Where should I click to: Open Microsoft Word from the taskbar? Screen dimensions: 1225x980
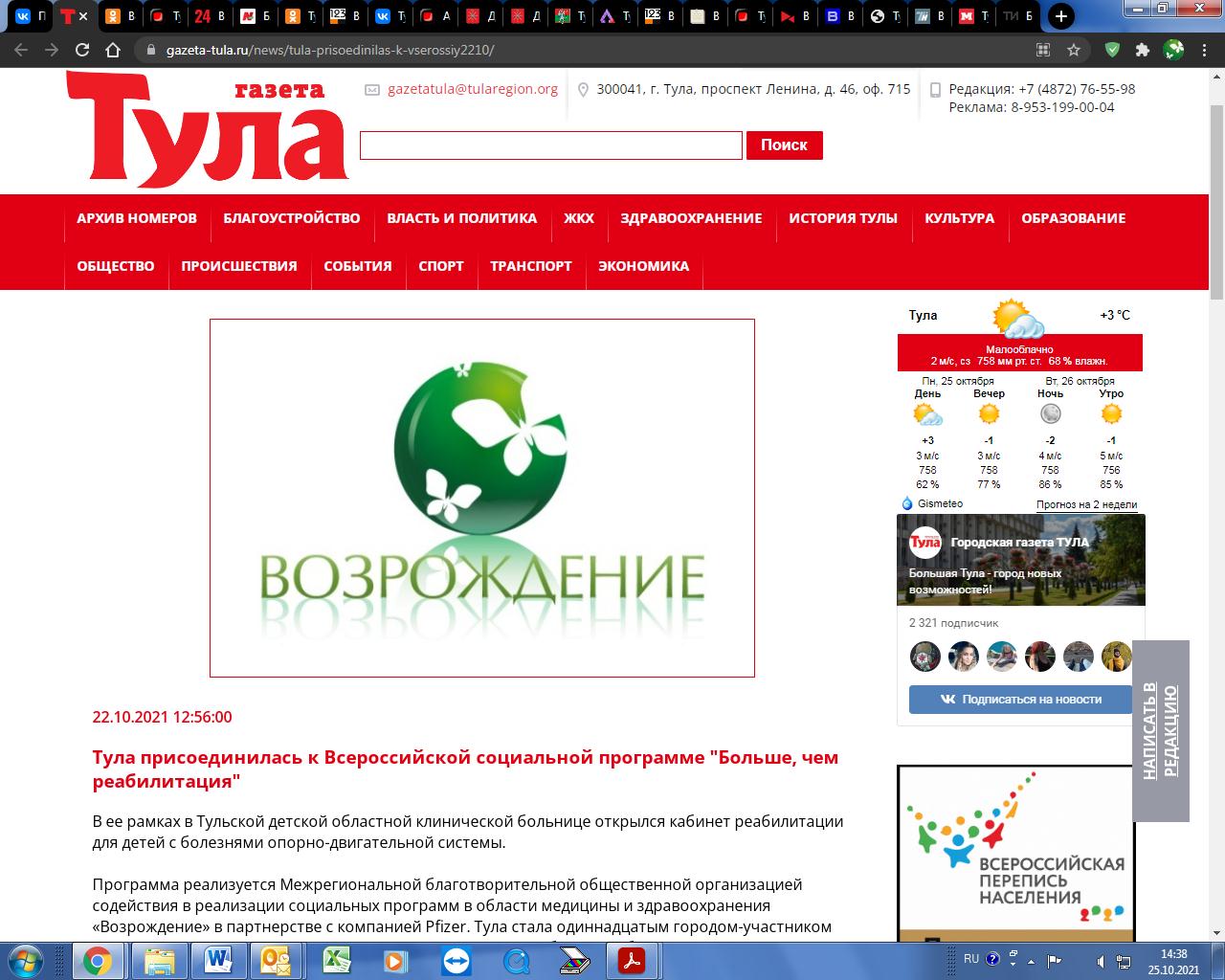pyautogui.click(x=219, y=961)
